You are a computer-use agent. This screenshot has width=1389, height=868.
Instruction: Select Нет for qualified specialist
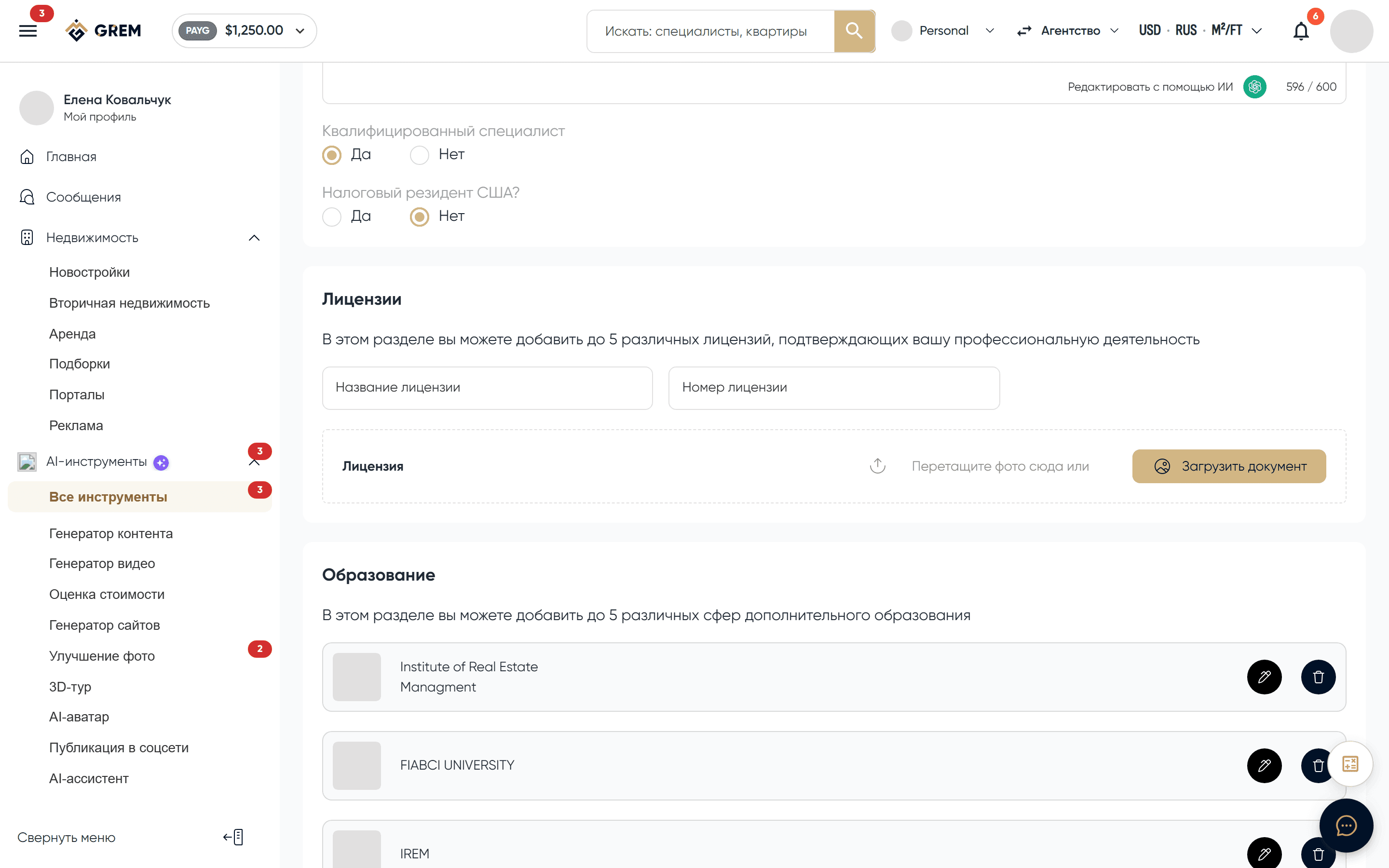[x=420, y=155]
